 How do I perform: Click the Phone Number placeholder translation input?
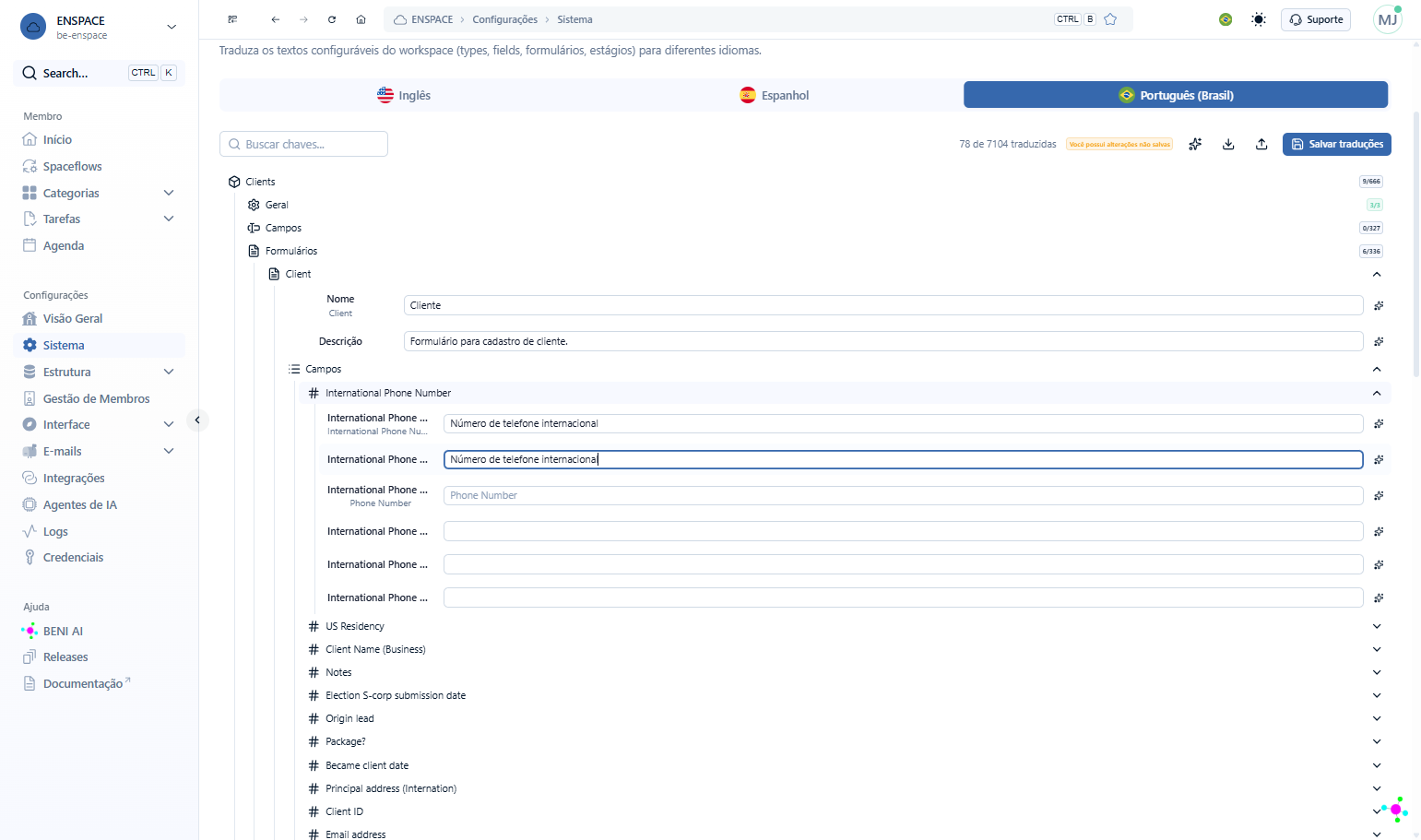904,495
